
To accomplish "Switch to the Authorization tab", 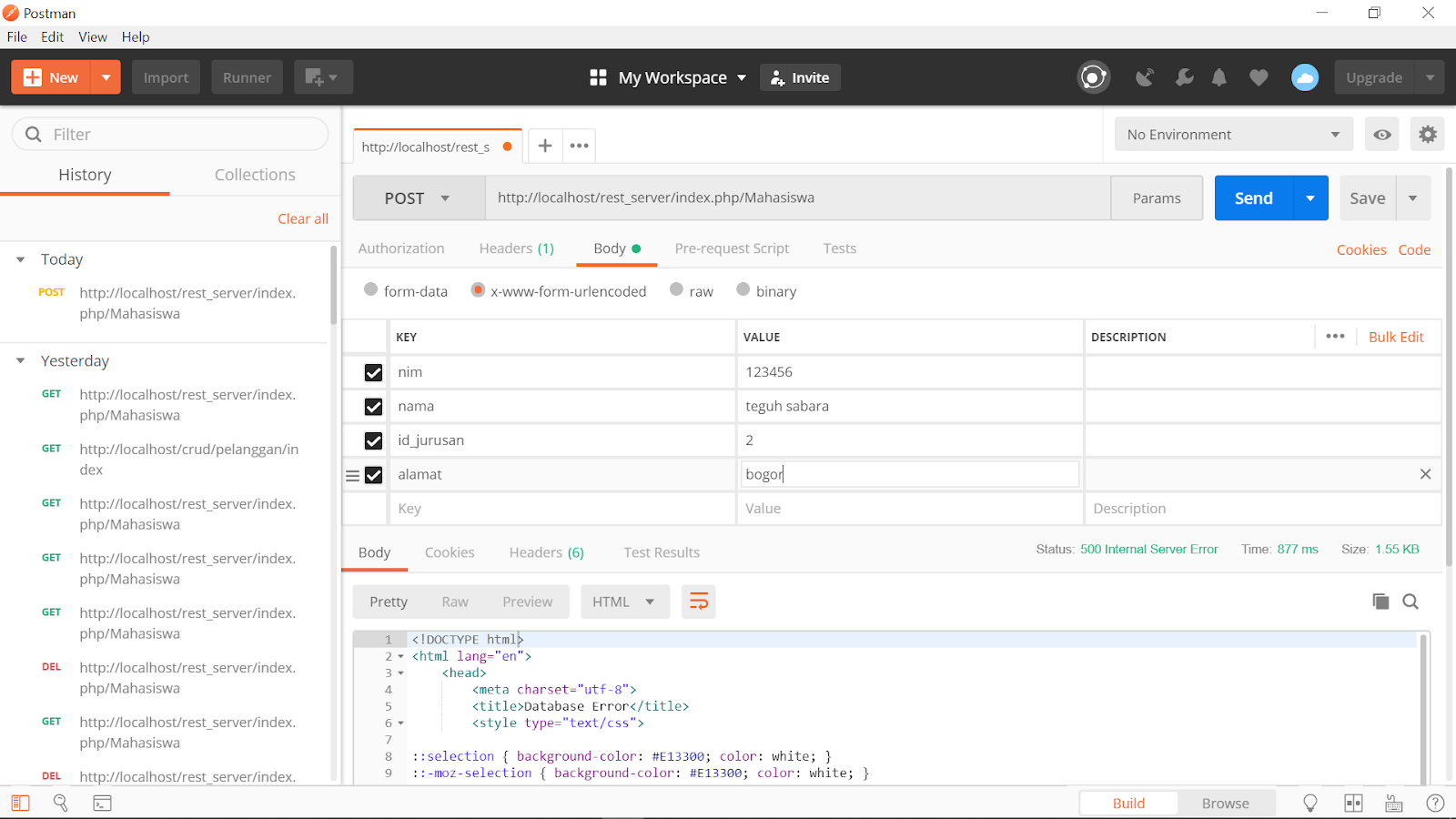I will point(401,248).
